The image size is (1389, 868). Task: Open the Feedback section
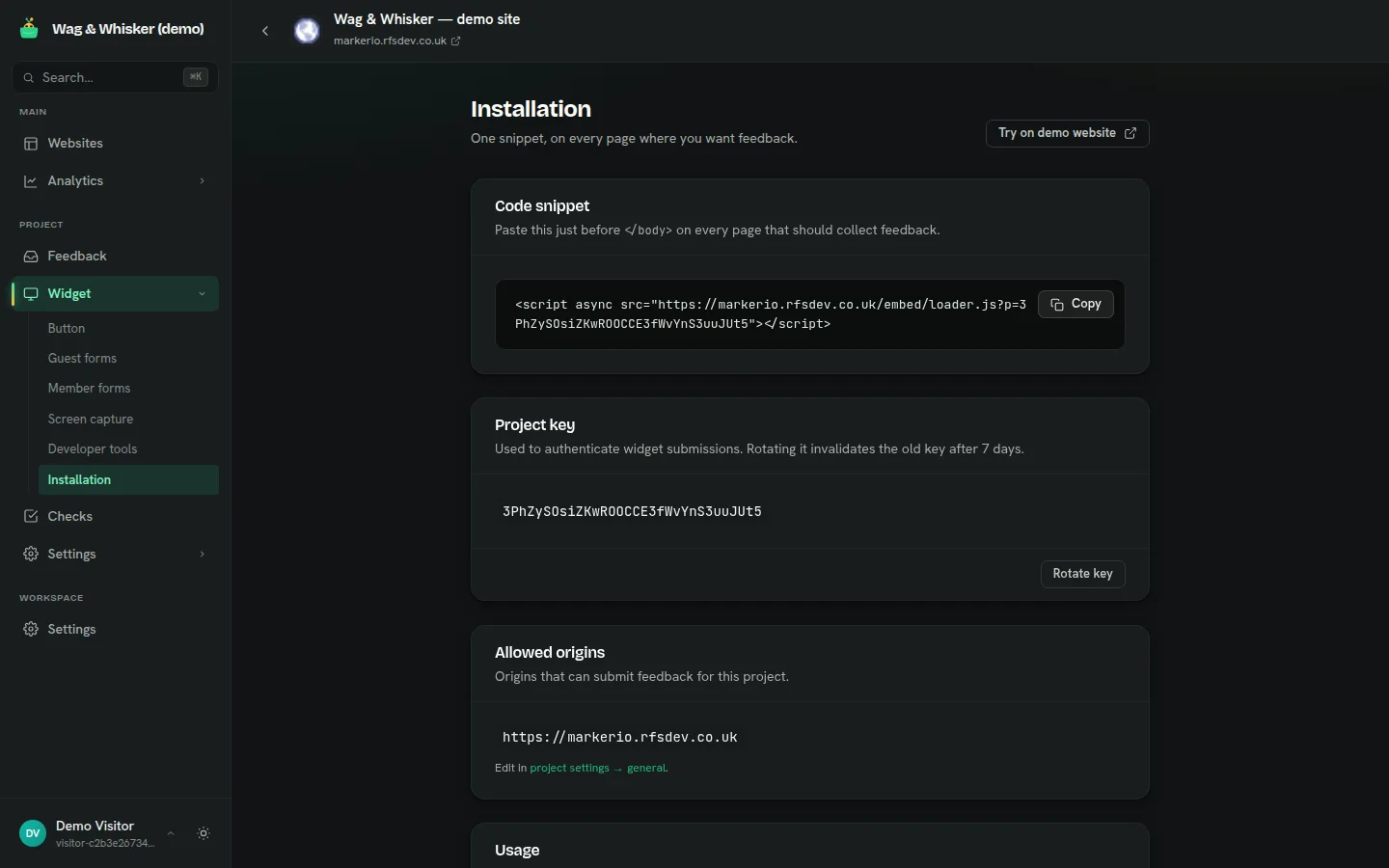[x=115, y=257]
